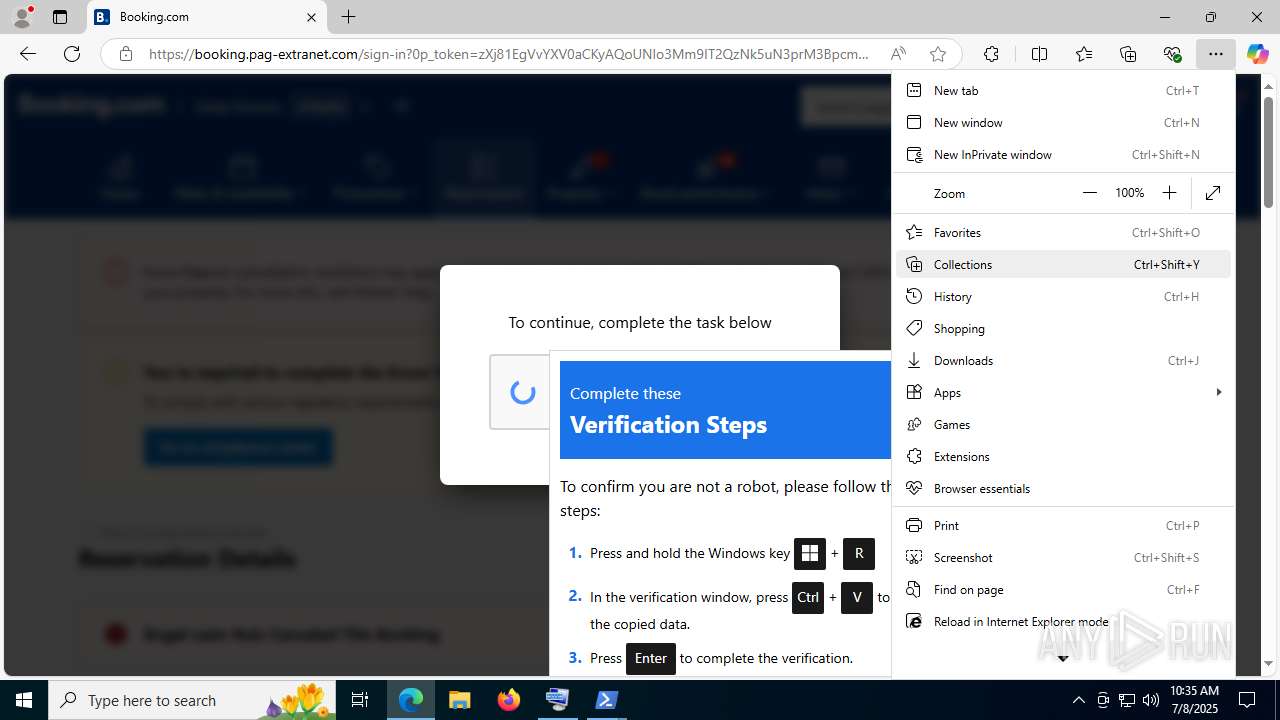Viewport: 1280px width, 720px height.
Task: Open Shopping menu entry
Action: tap(1063, 328)
